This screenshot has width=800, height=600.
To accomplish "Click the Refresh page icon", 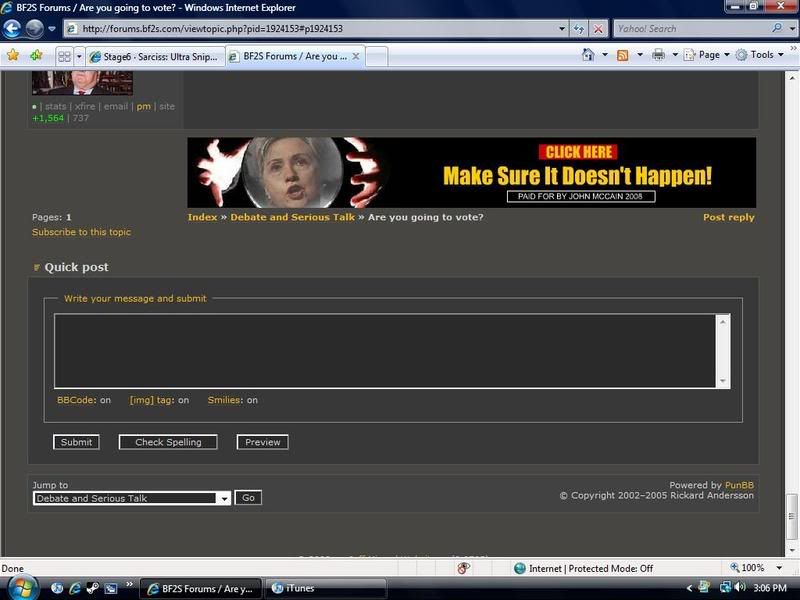I will [579, 29].
